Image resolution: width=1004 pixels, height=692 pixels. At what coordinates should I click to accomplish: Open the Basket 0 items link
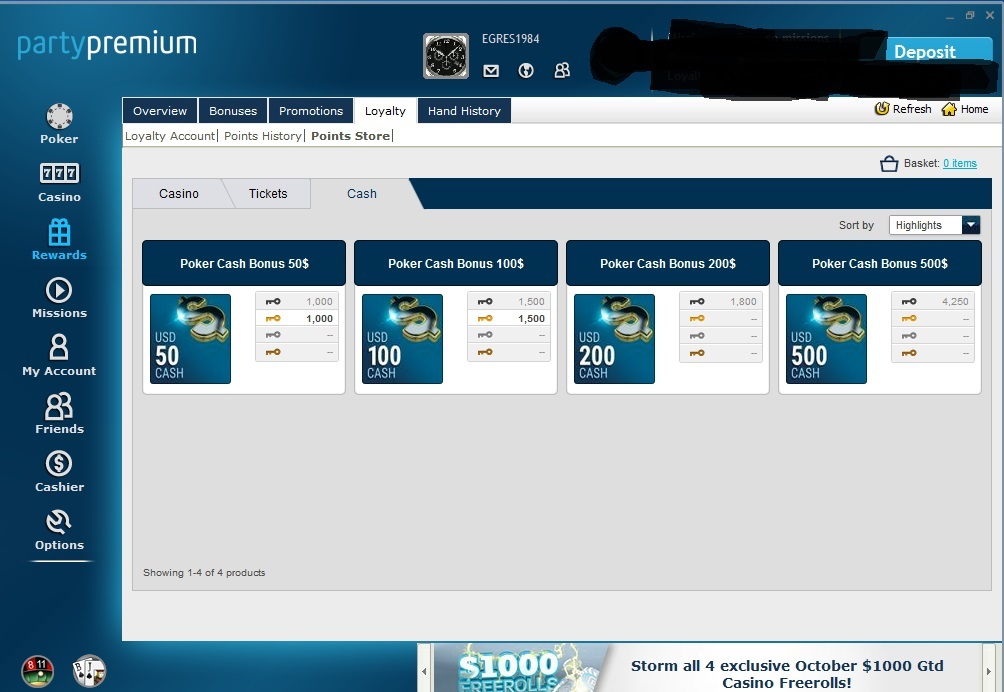click(x=959, y=163)
